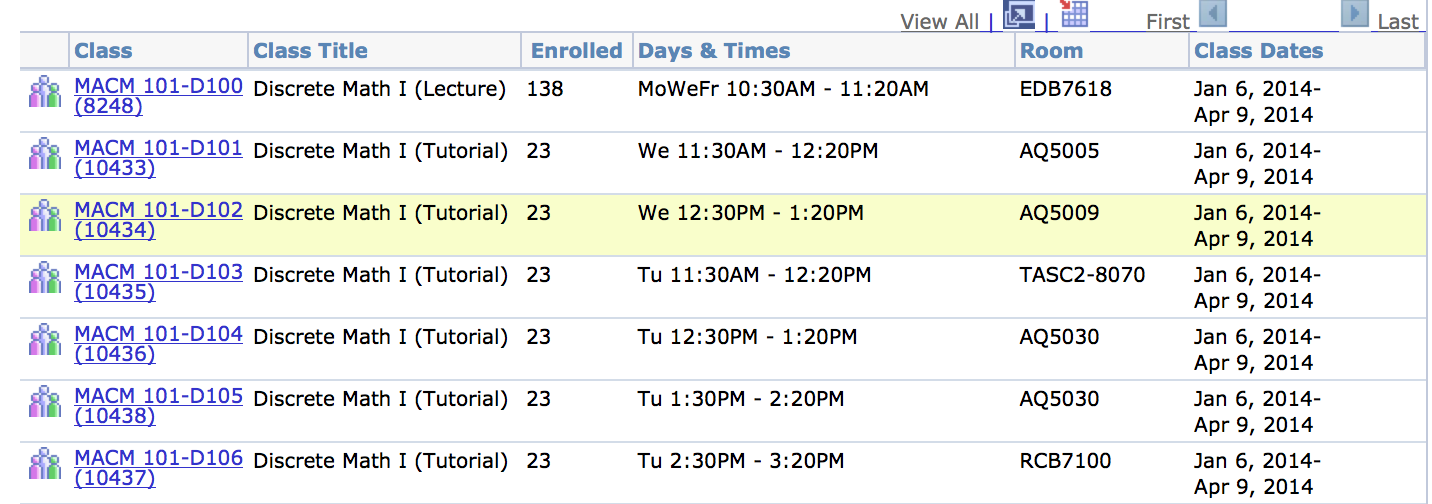The width and height of the screenshot is (1432, 504).
Task: Sort by the Enrolled column header
Action: (x=576, y=51)
